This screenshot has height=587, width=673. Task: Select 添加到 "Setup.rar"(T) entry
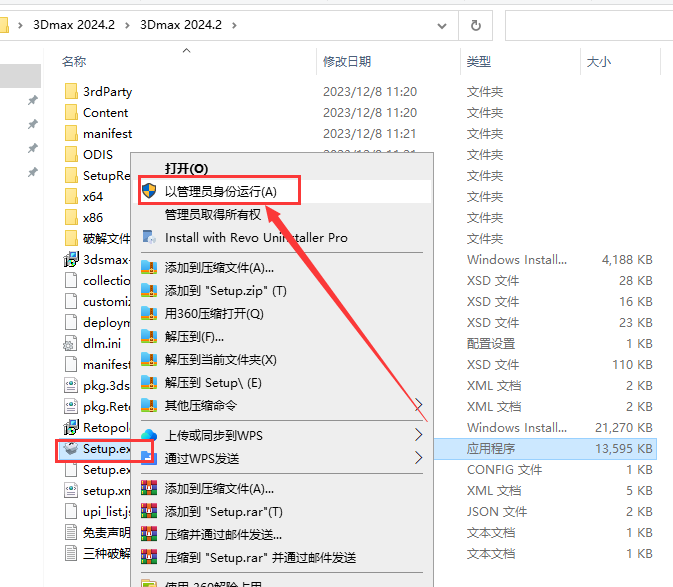coord(224,512)
